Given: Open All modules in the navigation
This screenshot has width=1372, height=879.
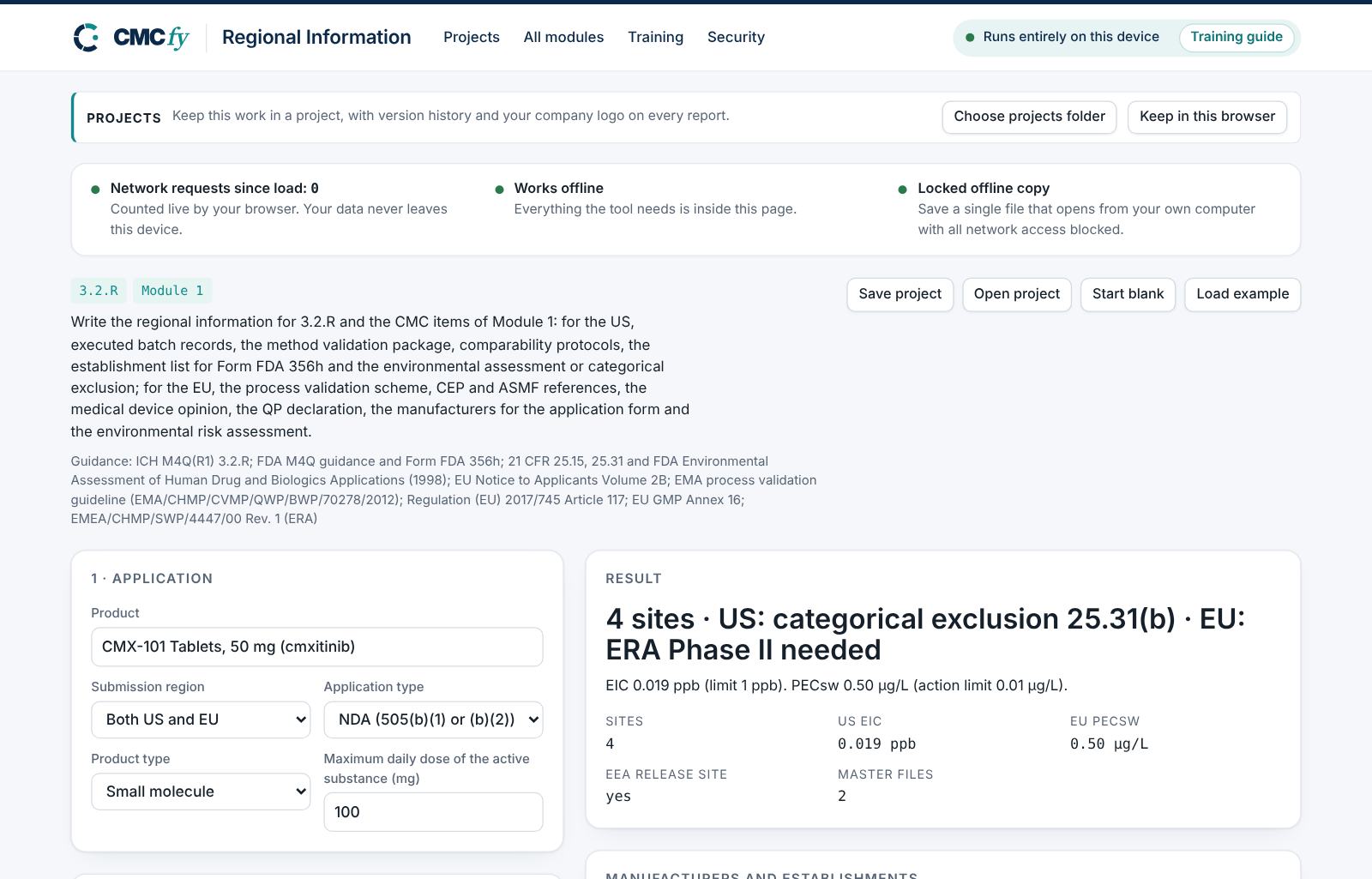Looking at the screenshot, I should tap(563, 37).
